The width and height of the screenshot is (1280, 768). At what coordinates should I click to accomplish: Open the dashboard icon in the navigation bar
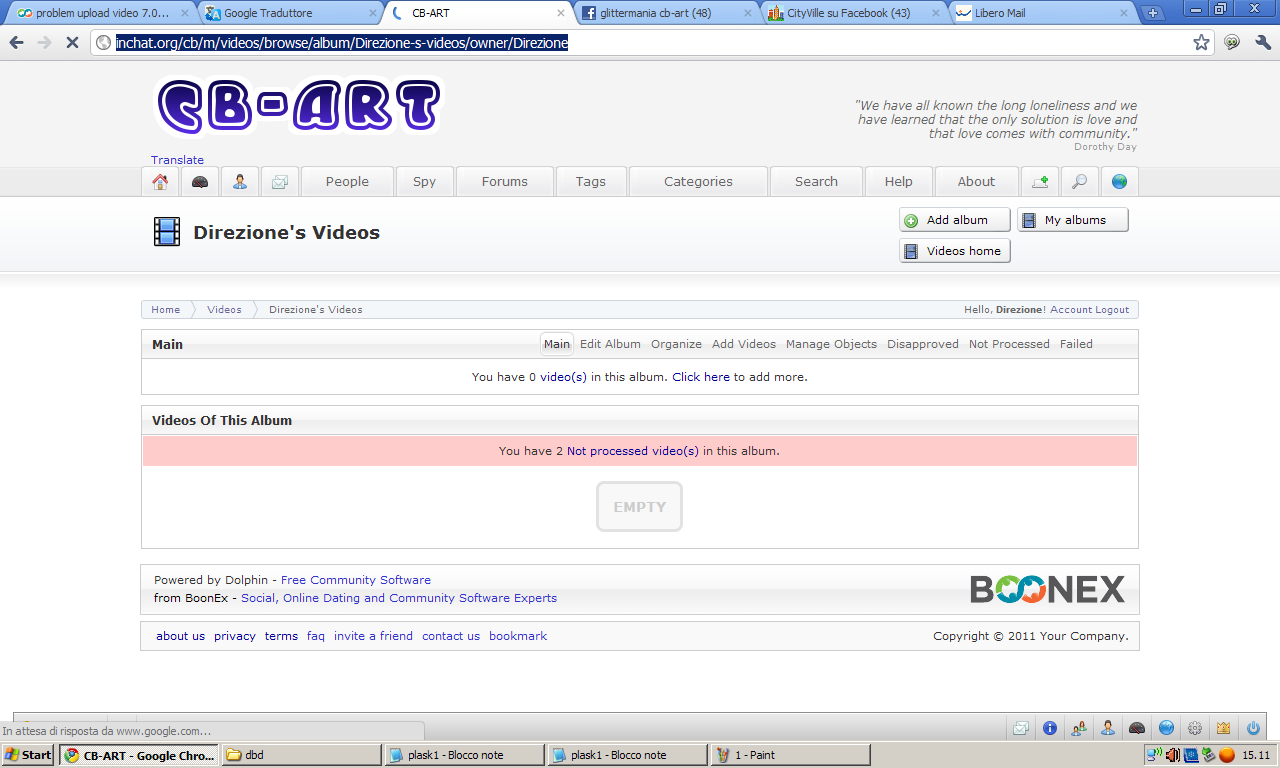[x=200, y=182]
